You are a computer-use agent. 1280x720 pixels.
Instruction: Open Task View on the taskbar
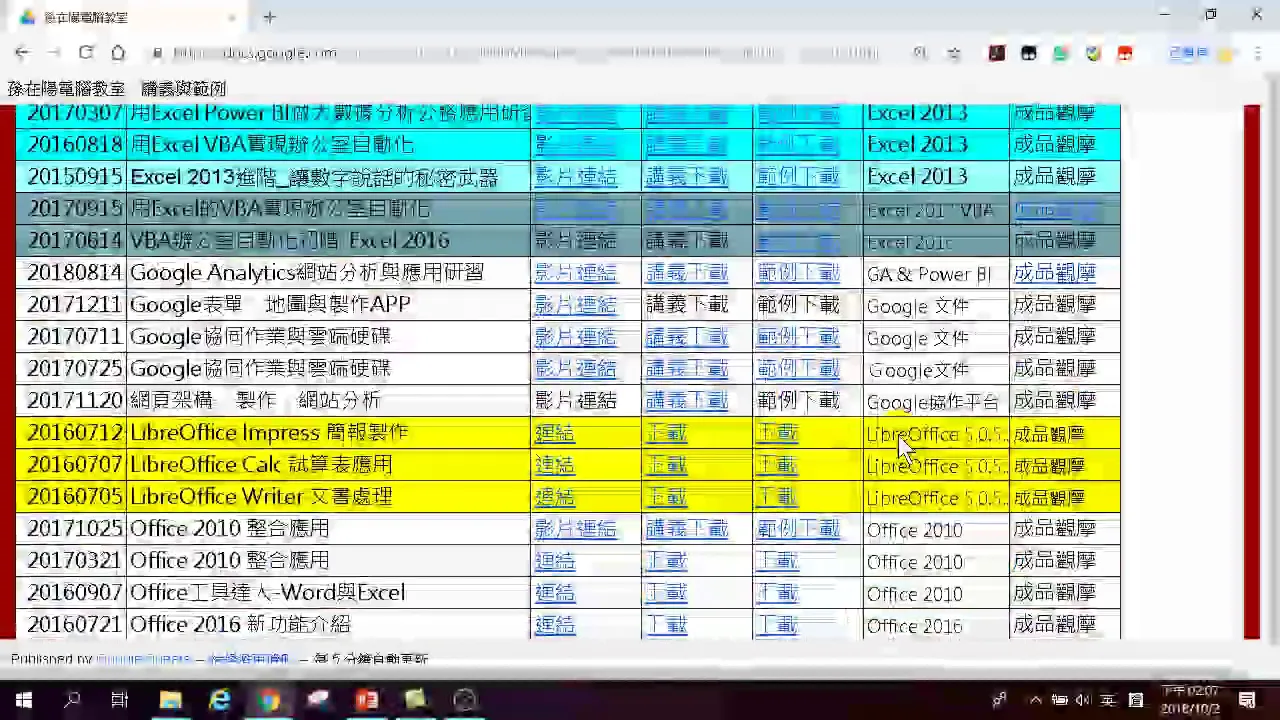[120, 700]
